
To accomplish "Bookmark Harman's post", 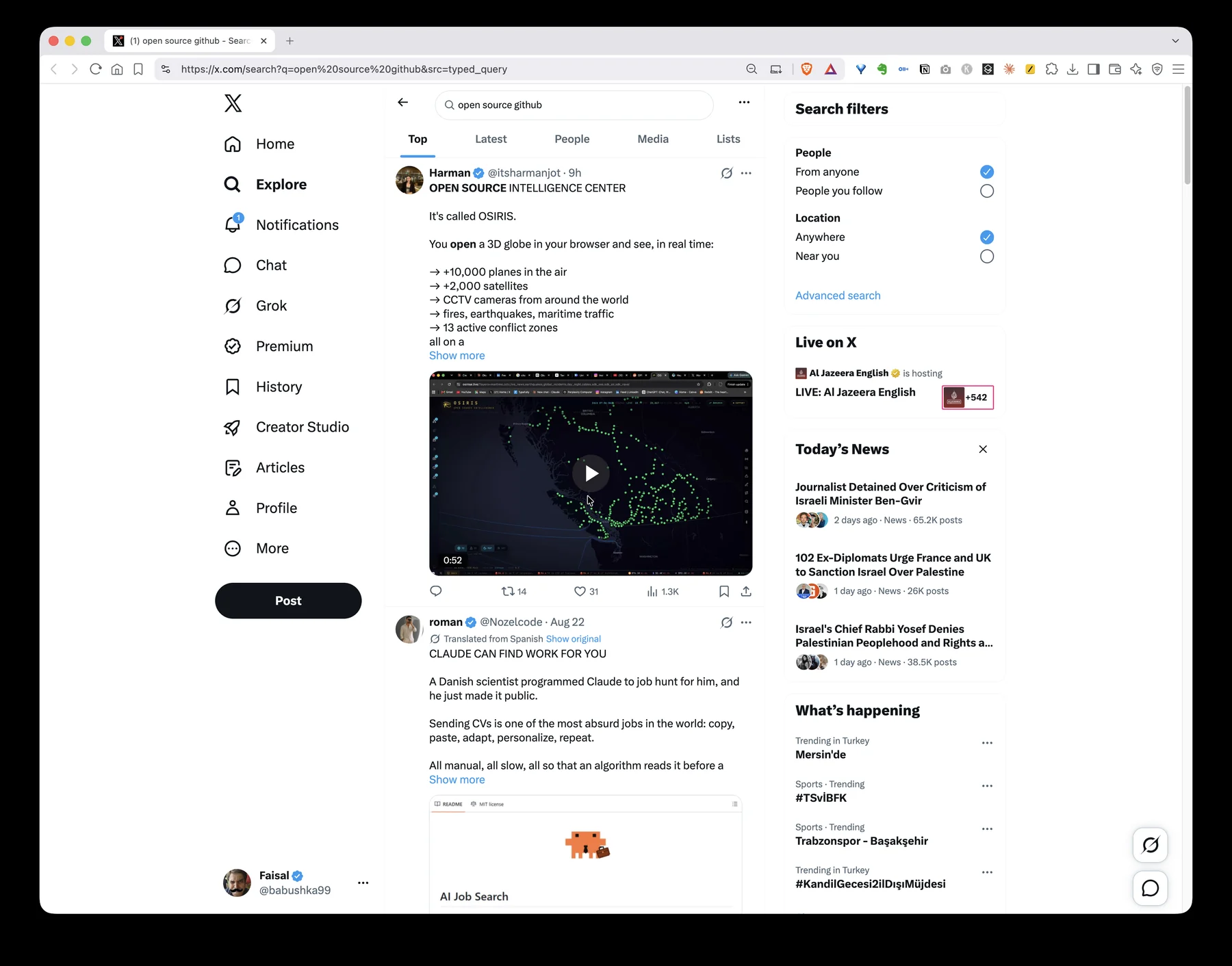I will [x=724, y=591].
